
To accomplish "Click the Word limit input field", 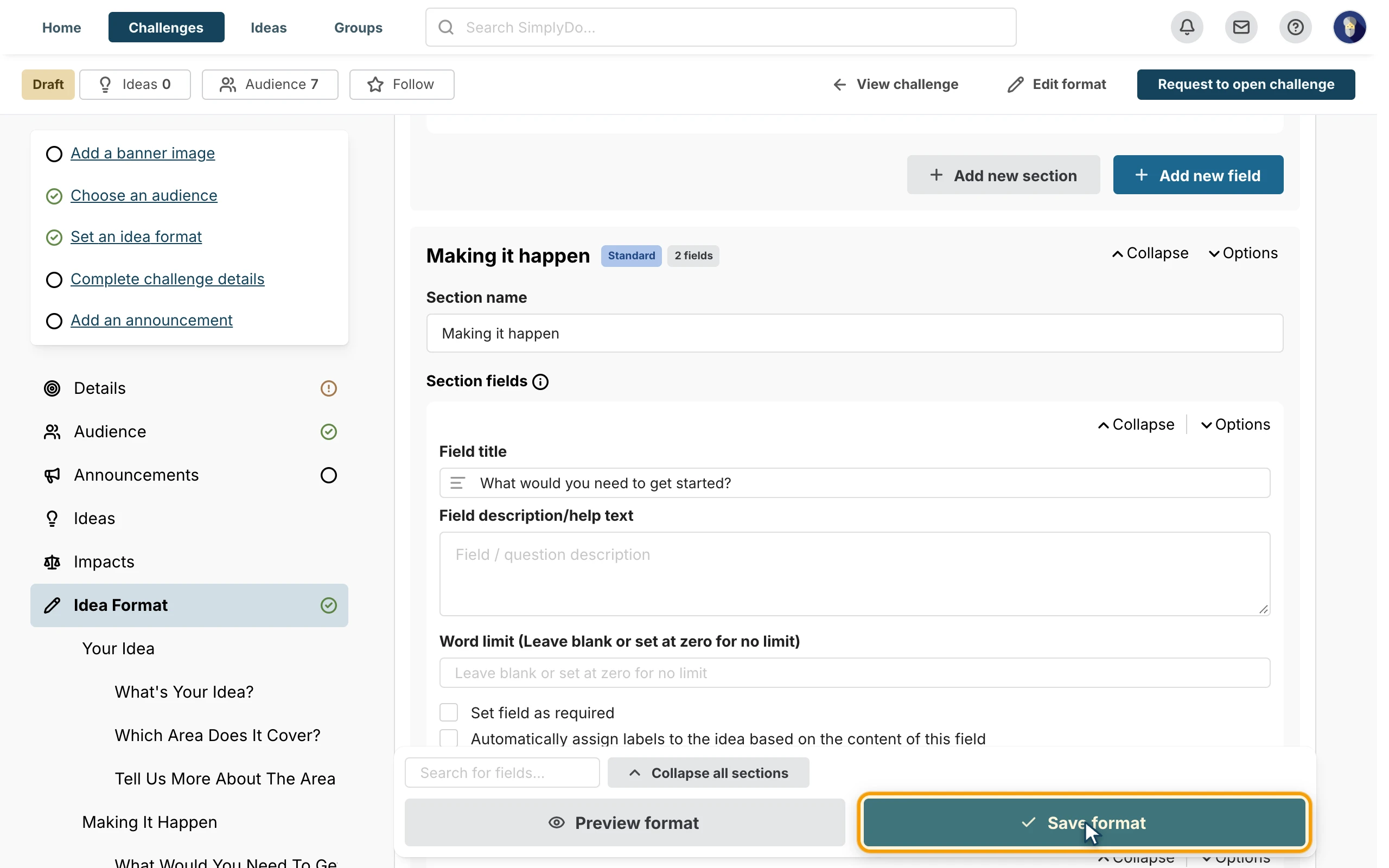I will click(855, 673).
